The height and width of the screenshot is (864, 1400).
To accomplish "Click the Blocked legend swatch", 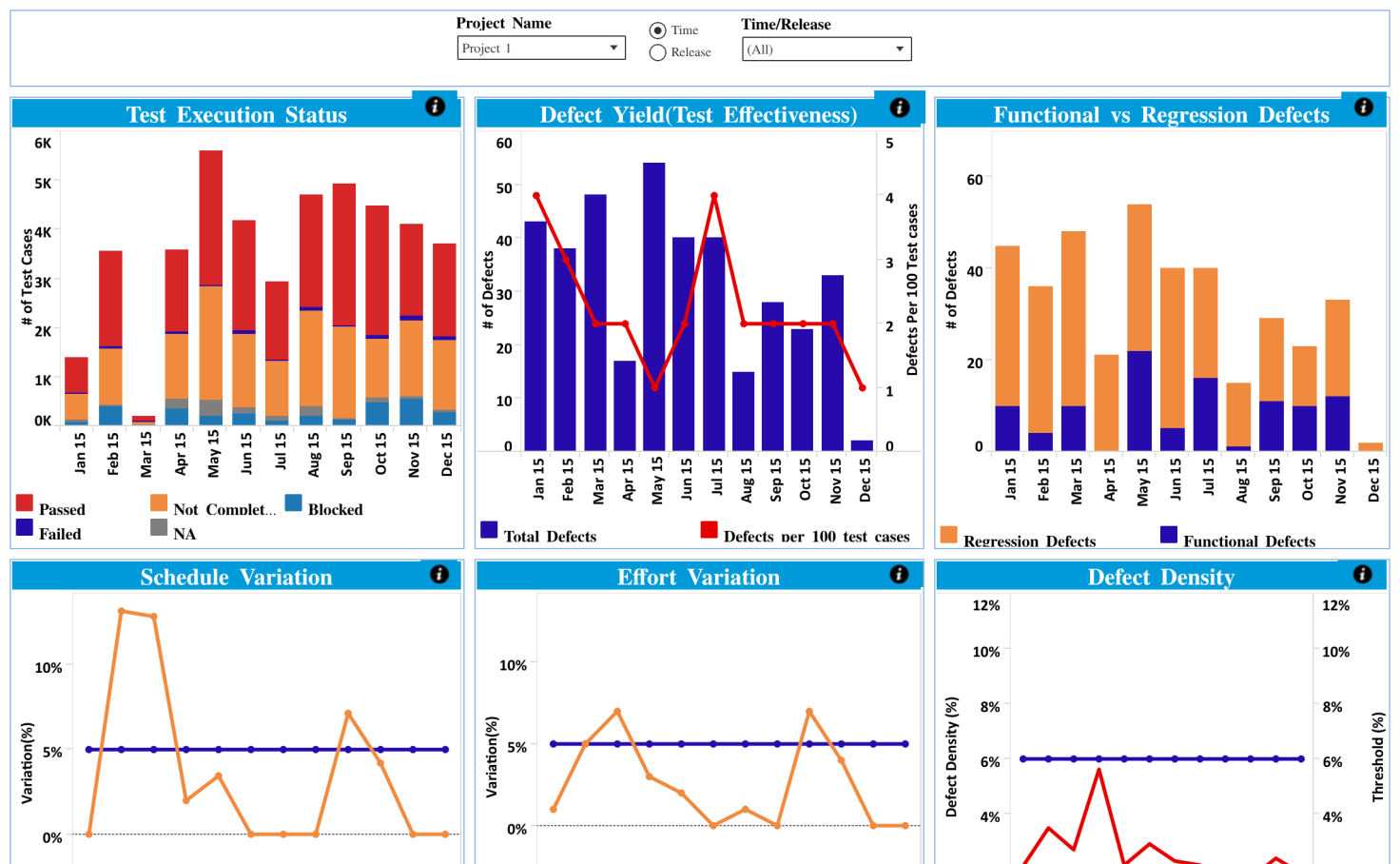I will pos(294,502).
